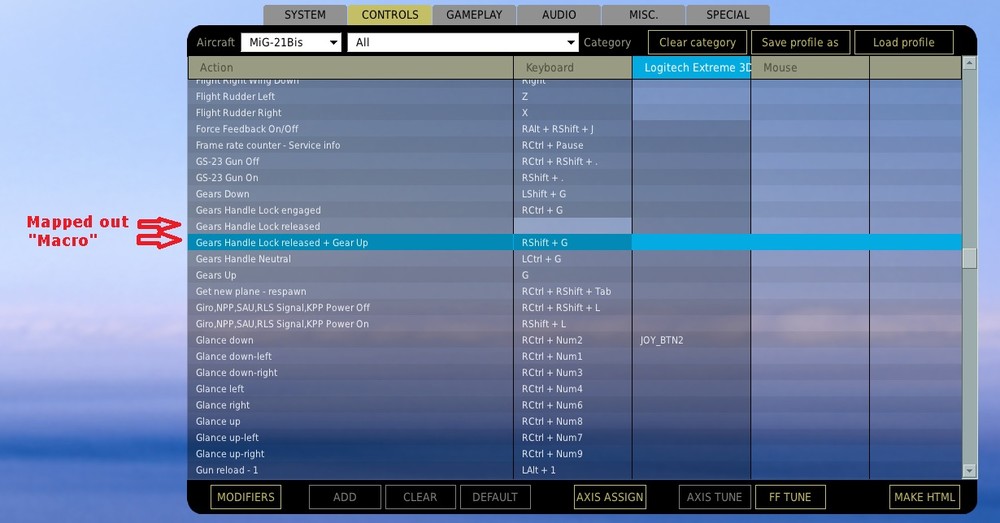Open the AXIS ASSIGN panel

tap(610, 497)
